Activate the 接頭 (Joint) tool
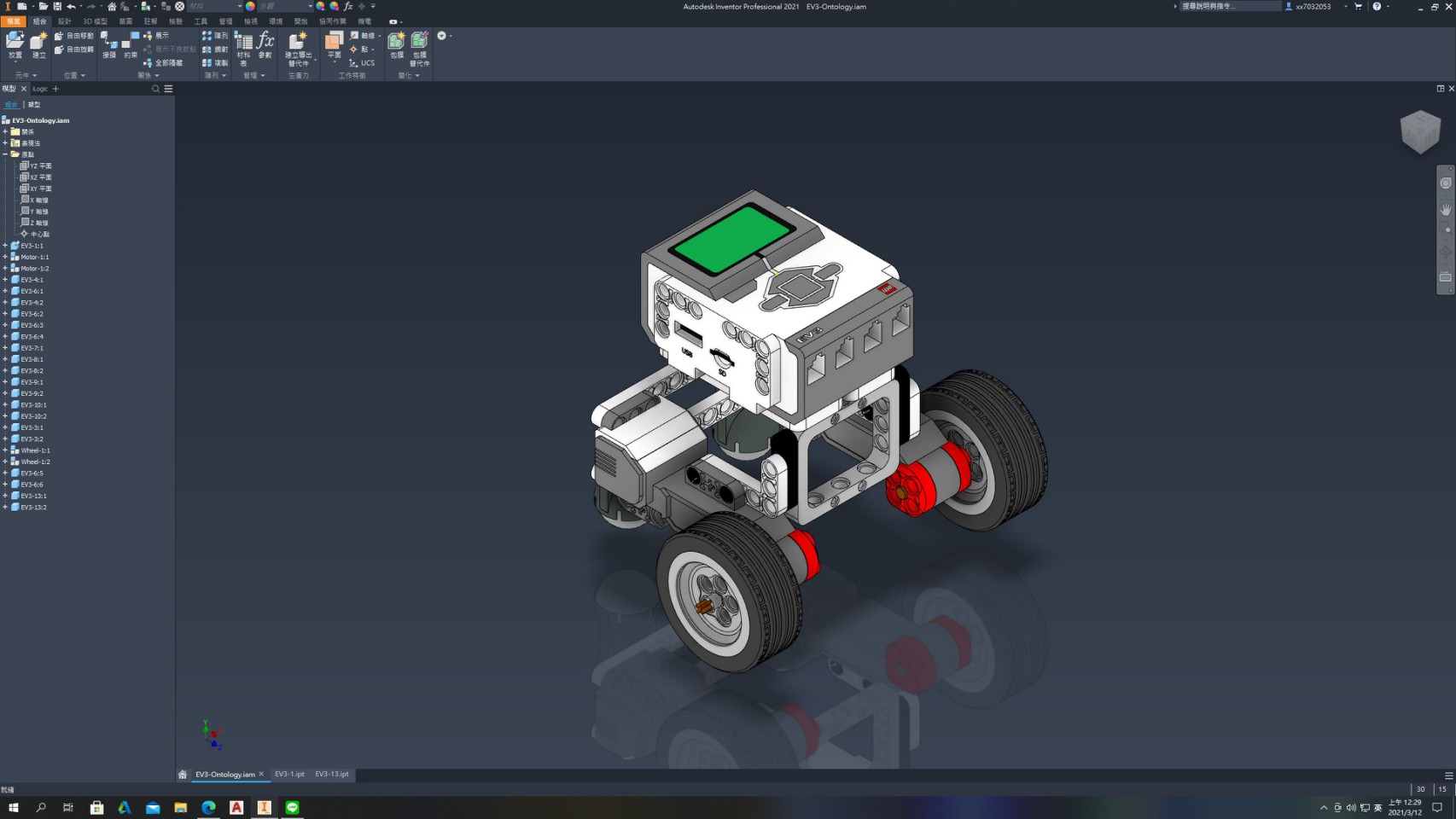The image size is (1456, 819). (109, 45)
